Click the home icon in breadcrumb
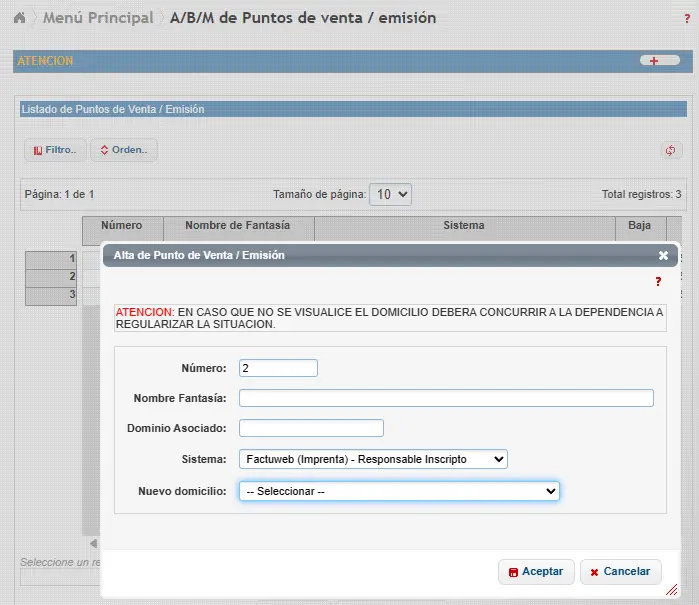This screenshot has width=699, height=605. click(19, 18)
